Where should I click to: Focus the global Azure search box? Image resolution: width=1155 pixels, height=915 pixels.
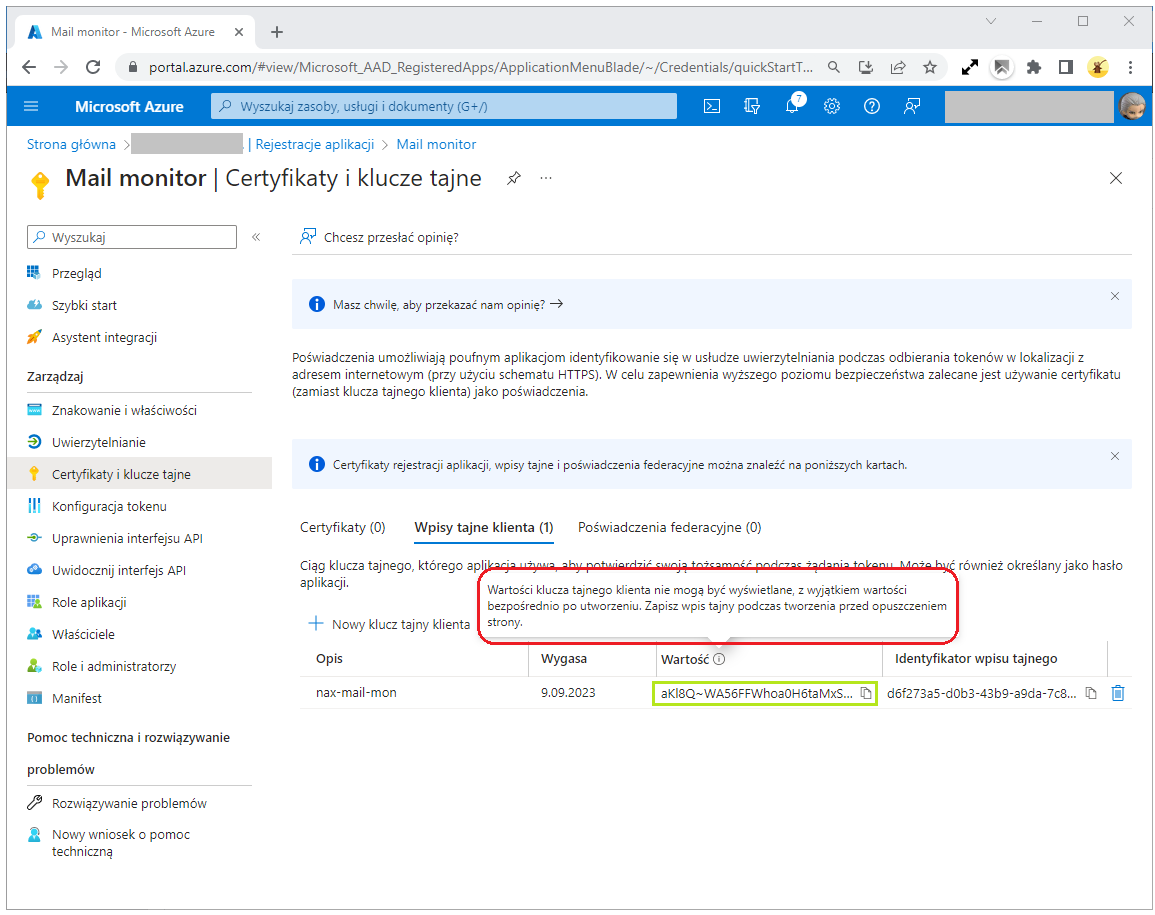point(444,106)
